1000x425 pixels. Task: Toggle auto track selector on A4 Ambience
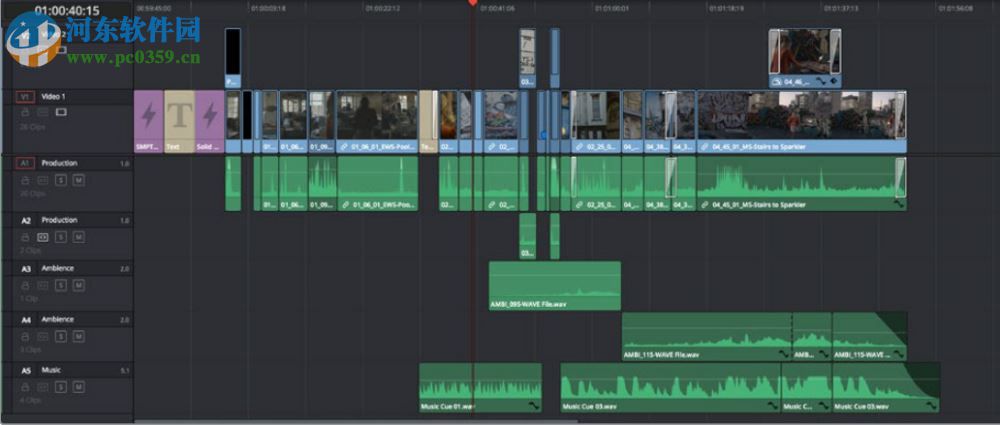pyautogui.click(x=43, y=336)
